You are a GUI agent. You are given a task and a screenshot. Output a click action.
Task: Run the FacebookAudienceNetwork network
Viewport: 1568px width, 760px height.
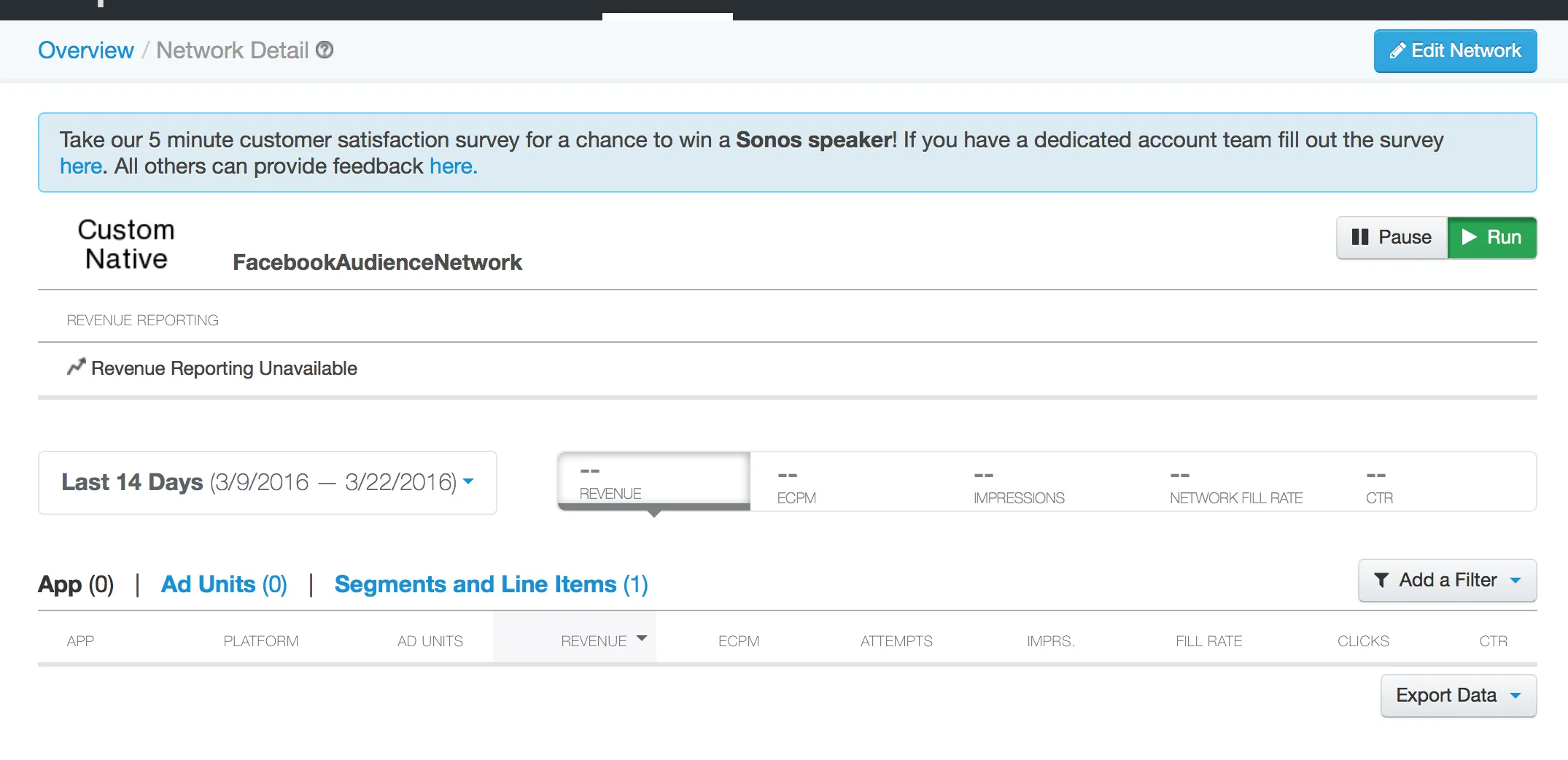click(1491, 238)
